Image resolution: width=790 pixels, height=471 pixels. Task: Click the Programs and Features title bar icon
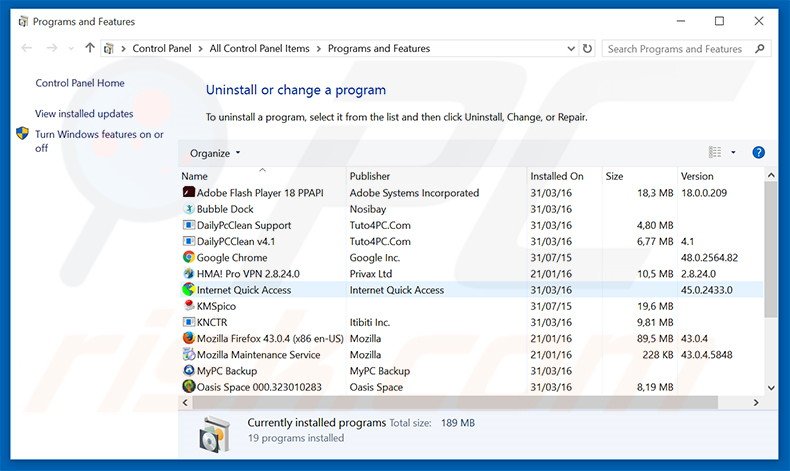point(23,22)
